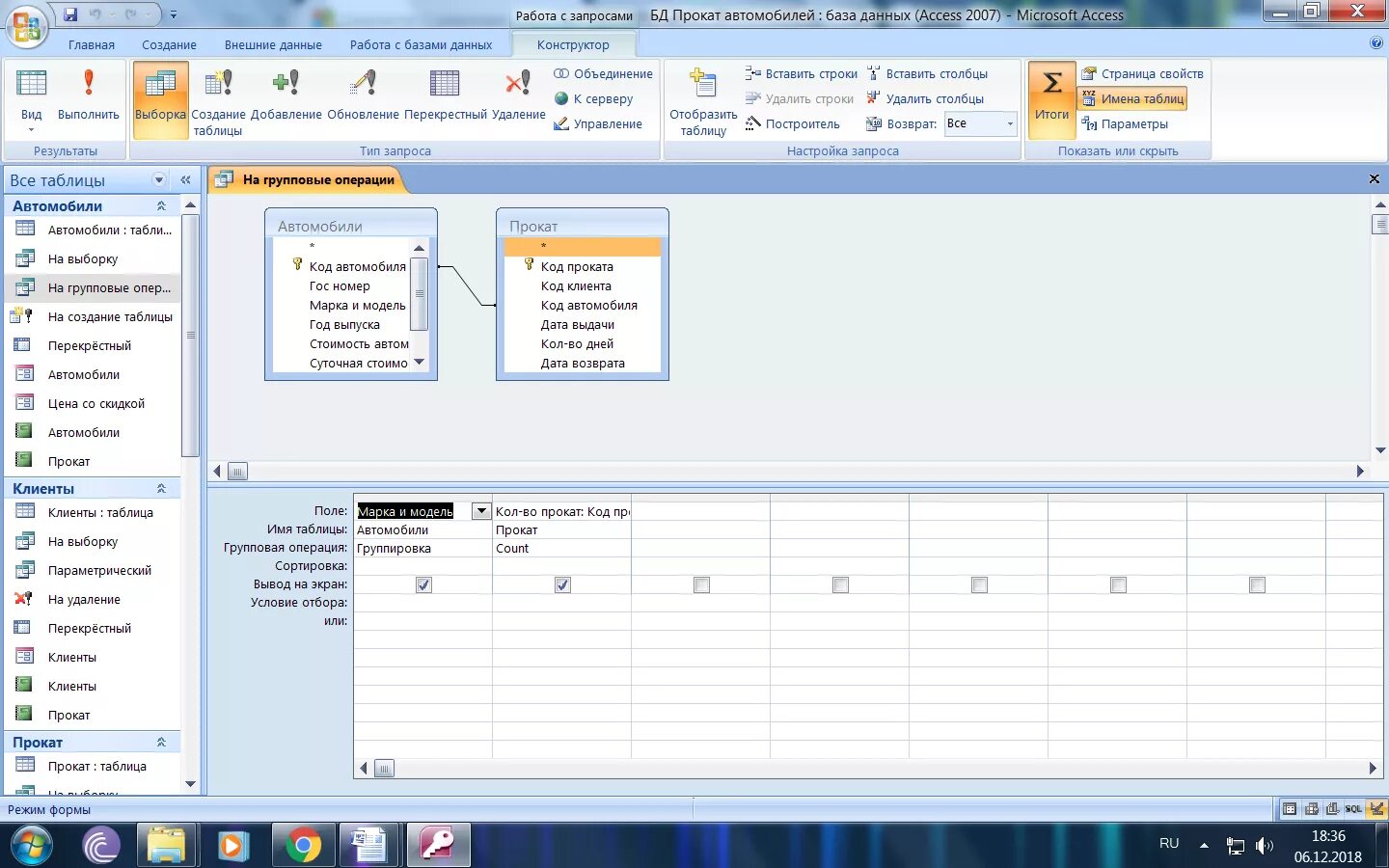This screenshot has height=868, width=1389.
Task: Open Параметры query parameters
Action: pyautogui.click(x=1125, y=123)
